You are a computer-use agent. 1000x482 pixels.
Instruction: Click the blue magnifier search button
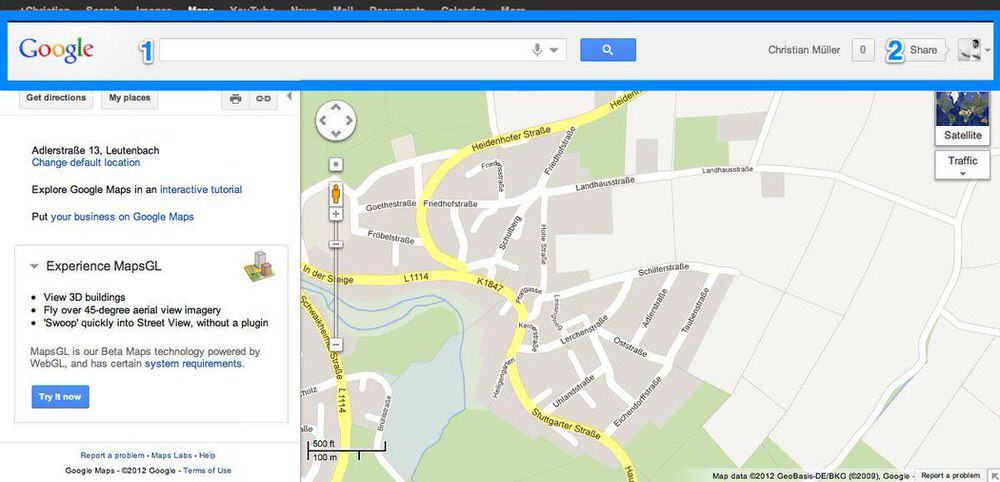point(608,50)
